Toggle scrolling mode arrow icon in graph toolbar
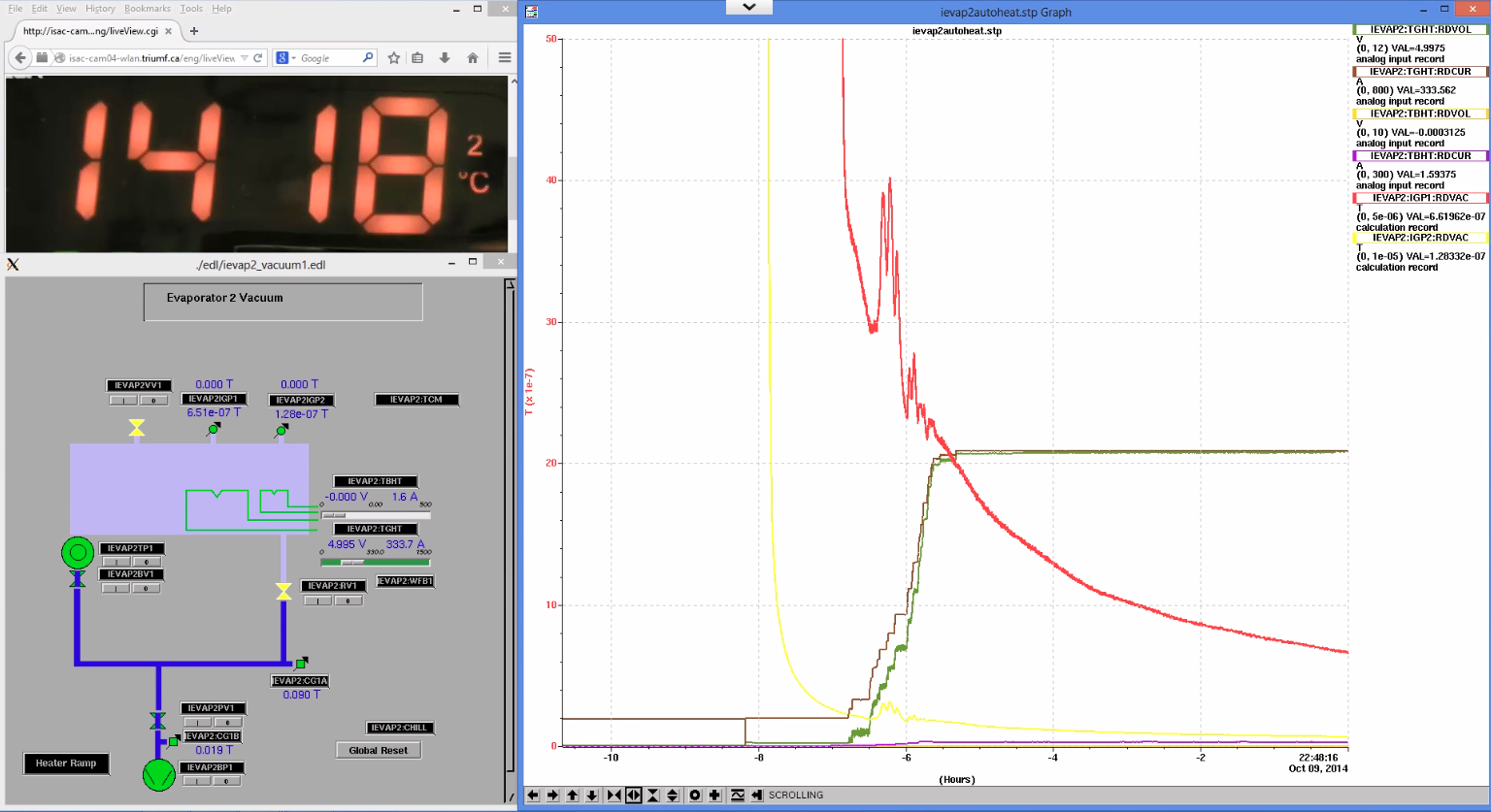Screen dimensions: 1491x812 click(x=757, y=795)
